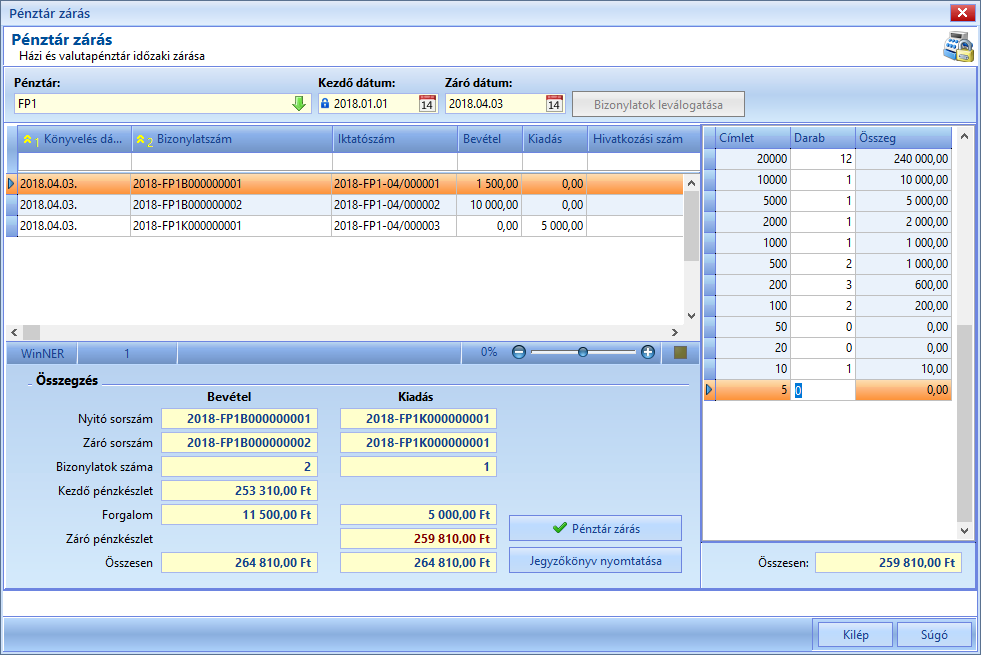Click the zoom in plus icon
Image resolution: width=981 pixels, height=655 pixels.
tap(648, 352)
